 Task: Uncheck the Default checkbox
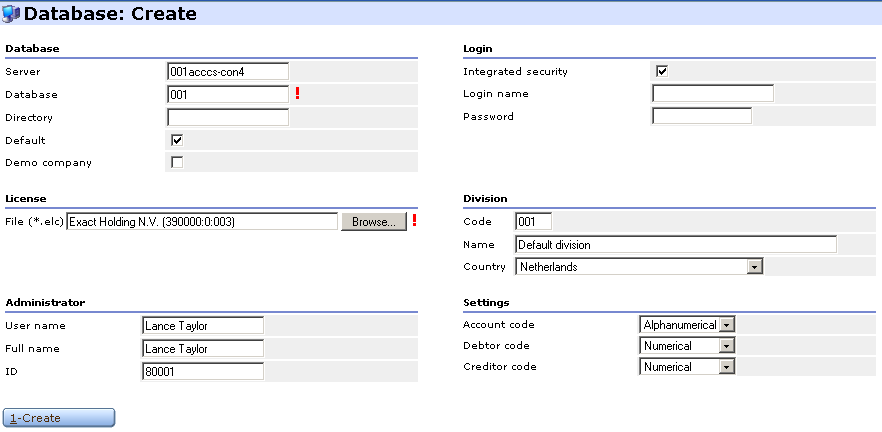[x=177, y=140]
